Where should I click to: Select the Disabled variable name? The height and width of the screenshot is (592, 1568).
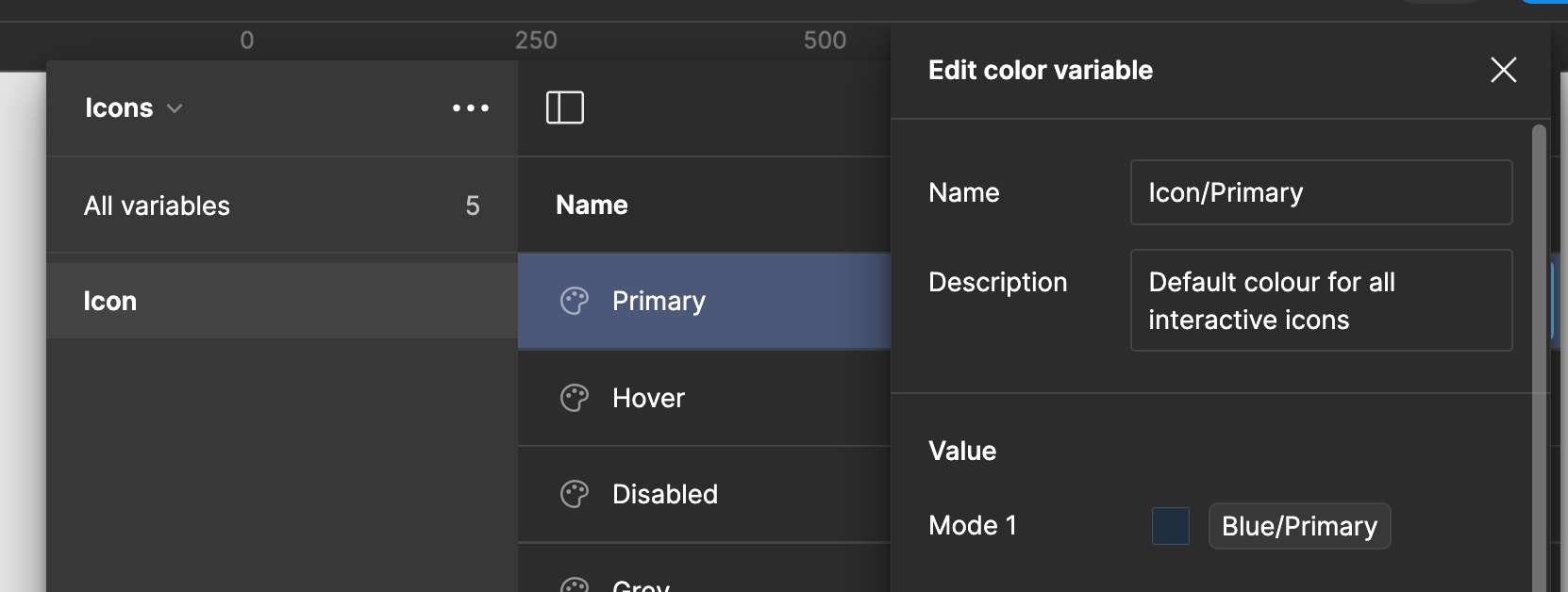664,494
